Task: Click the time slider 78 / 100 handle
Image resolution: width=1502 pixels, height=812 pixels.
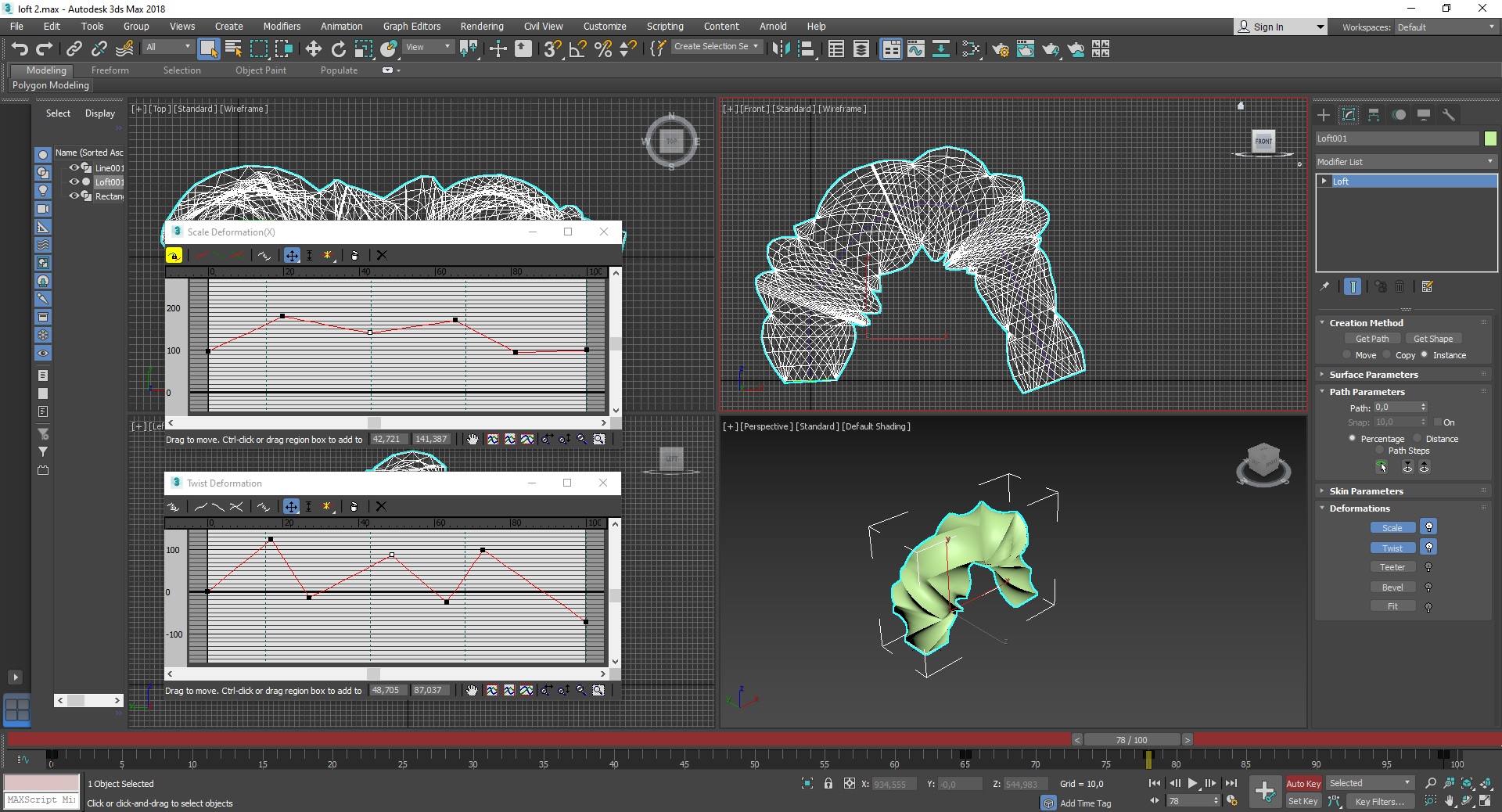Action: point(1131,739)
